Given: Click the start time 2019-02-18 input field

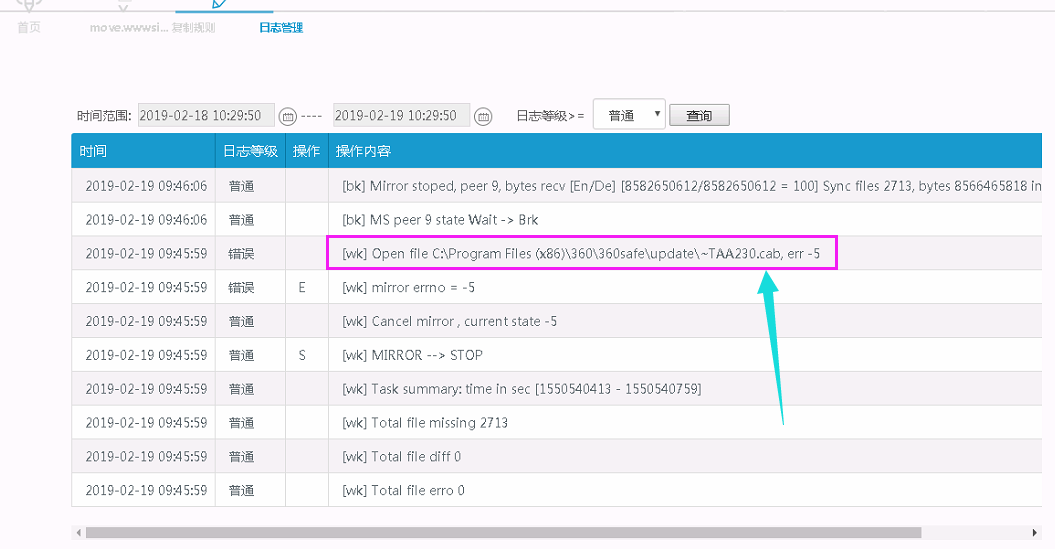Looking at the screenshot, I should [206, 116].
